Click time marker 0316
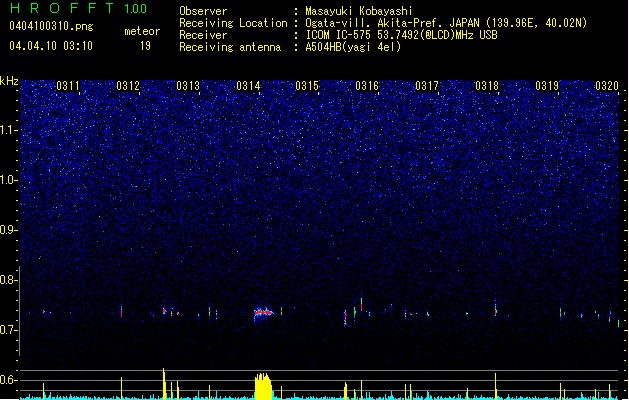Viewport: 629px width, 400px height. tap(367, 86)
